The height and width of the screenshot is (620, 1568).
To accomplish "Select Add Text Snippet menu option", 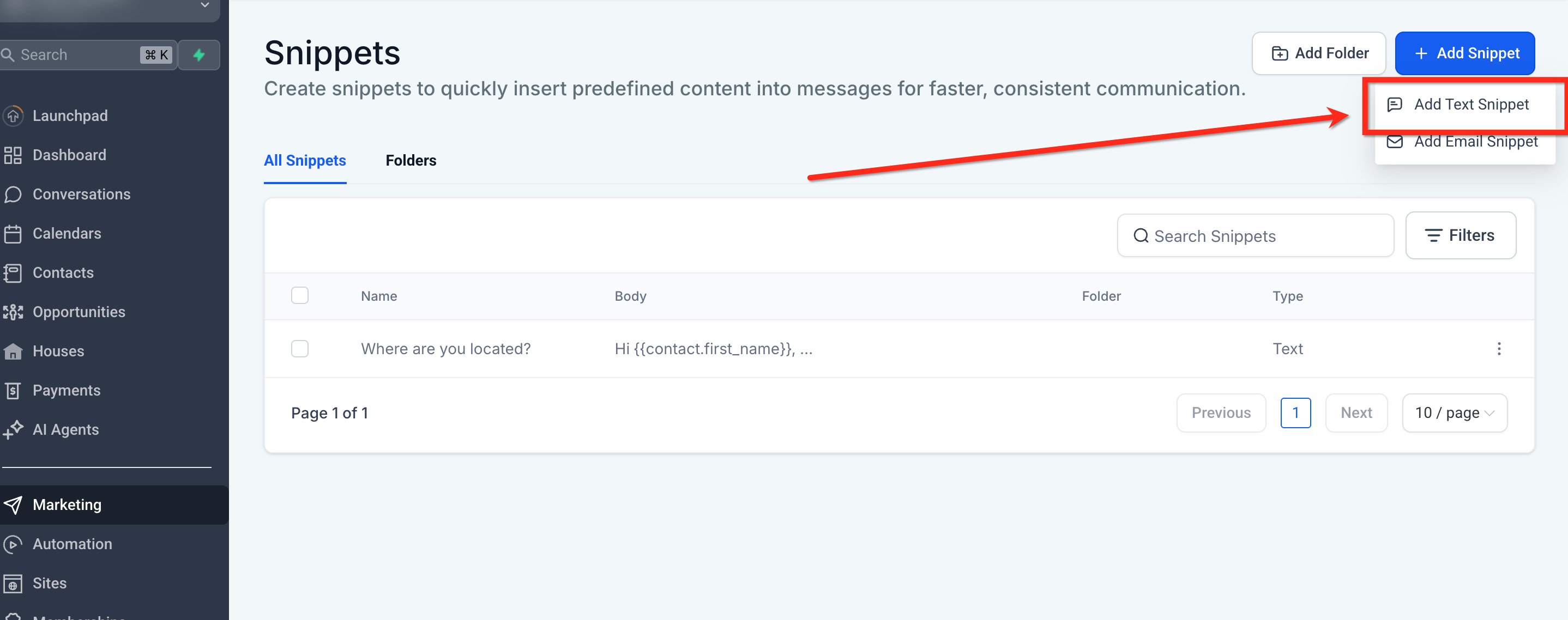I will click(x=1464, y=105).
